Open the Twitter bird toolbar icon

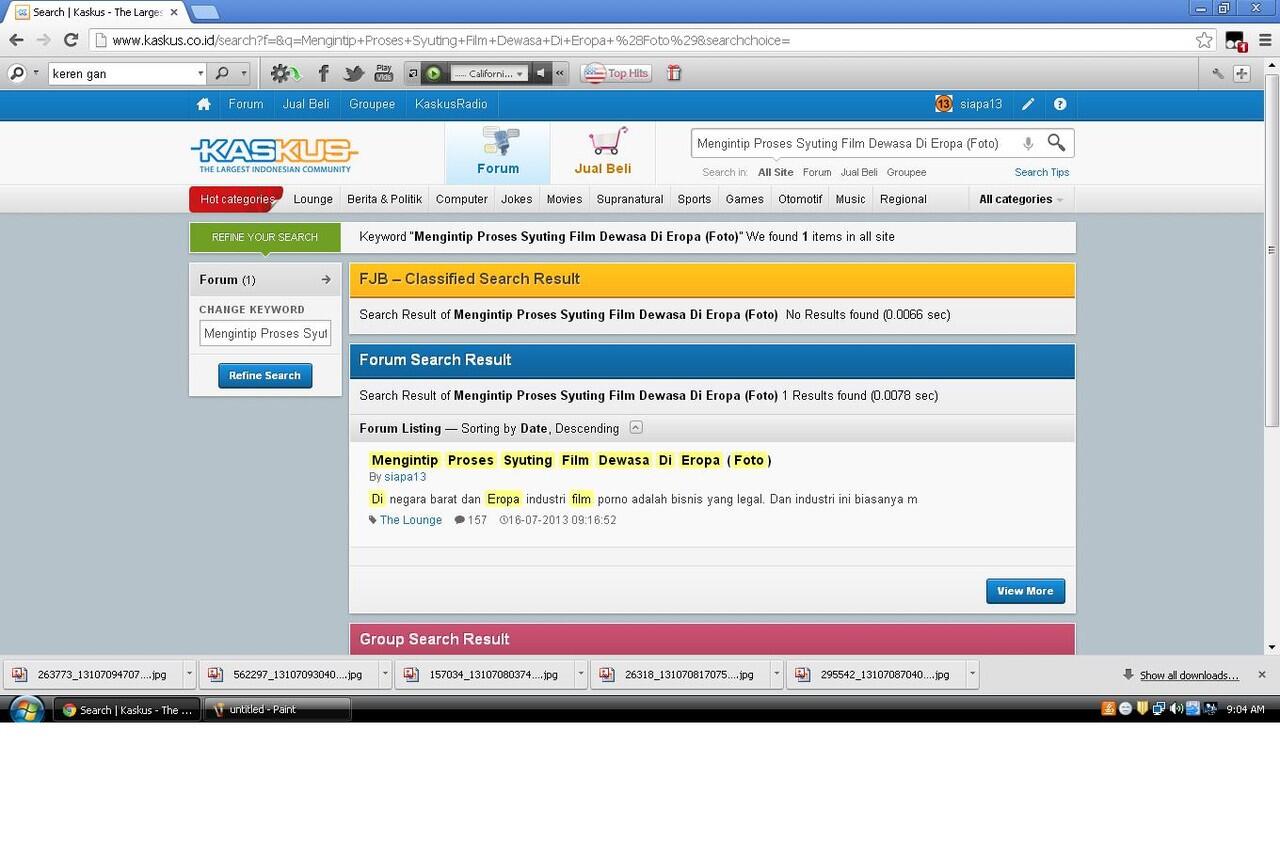tap(353, 73)
